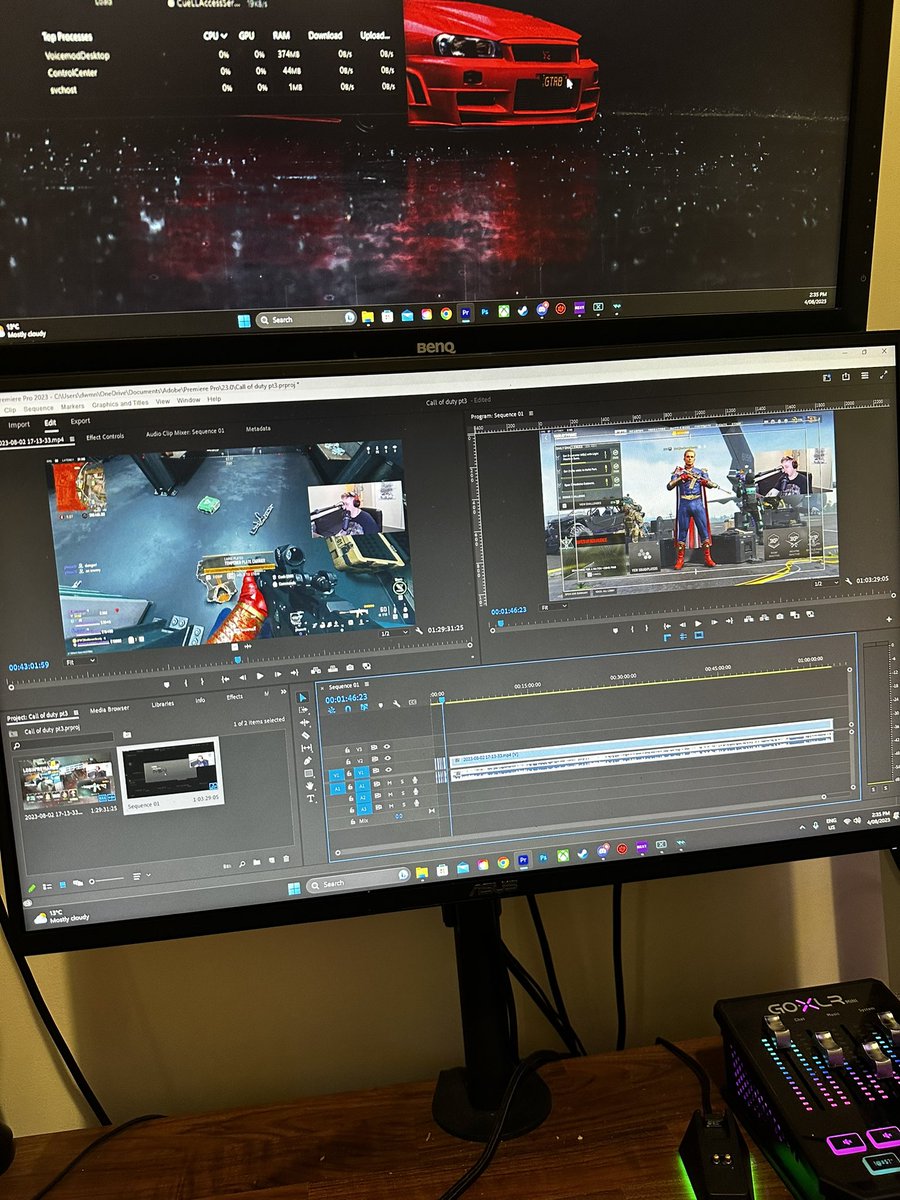The height and width of the screenshot is (1200, 900).
Task: Open Premiere Pro from lower monitor taskbar
Action: 522,860
